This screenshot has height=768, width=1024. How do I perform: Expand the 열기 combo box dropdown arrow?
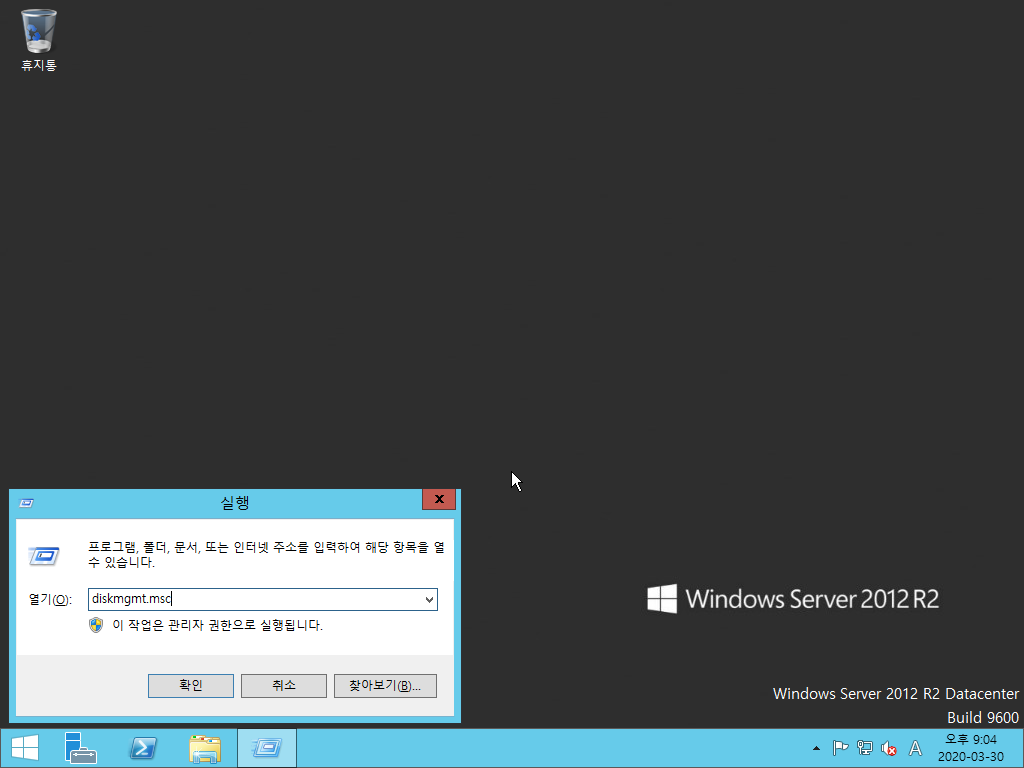[x=429, y=600]
